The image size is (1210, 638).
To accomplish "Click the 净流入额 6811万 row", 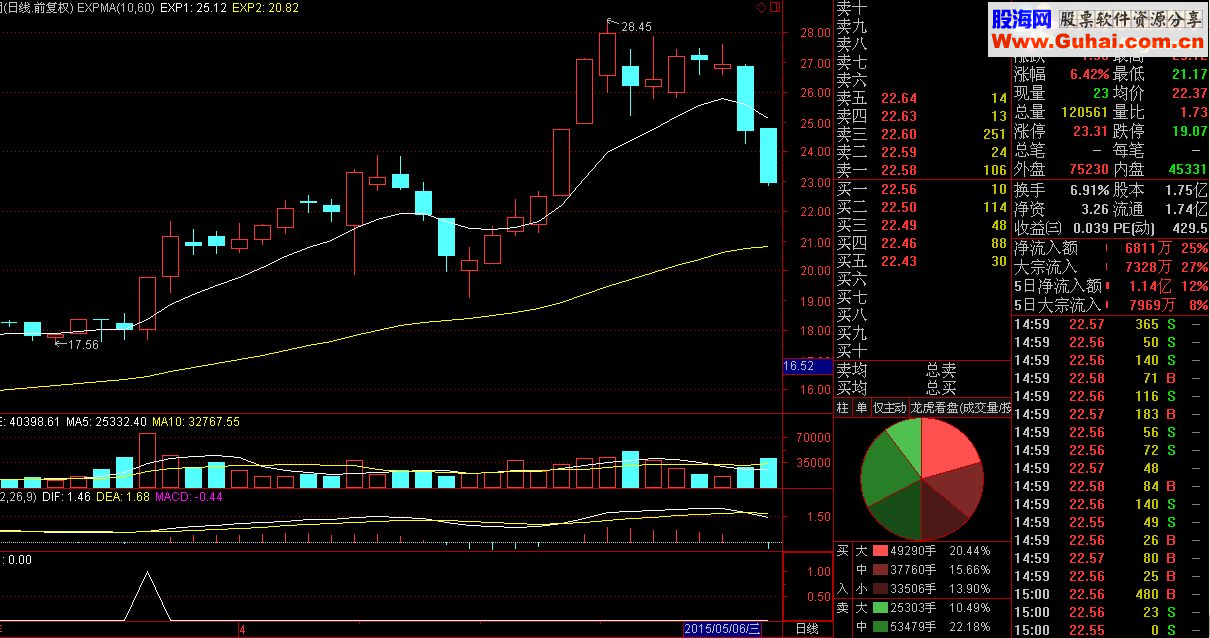I will coord(1111,247).
